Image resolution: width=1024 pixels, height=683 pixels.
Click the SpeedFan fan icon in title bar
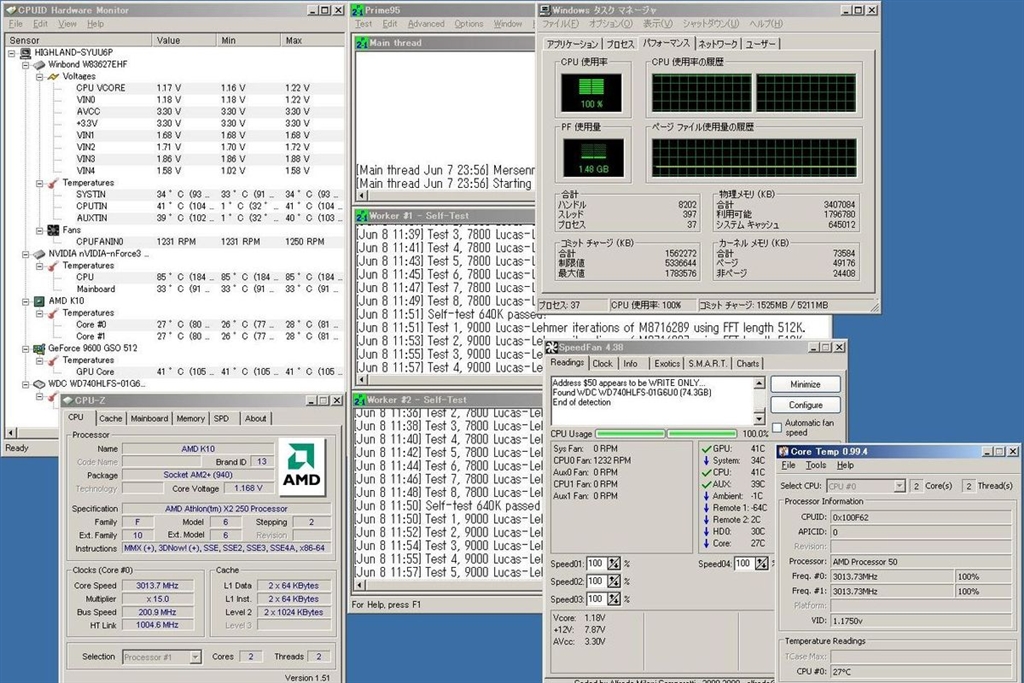click(x=552, y=346)
